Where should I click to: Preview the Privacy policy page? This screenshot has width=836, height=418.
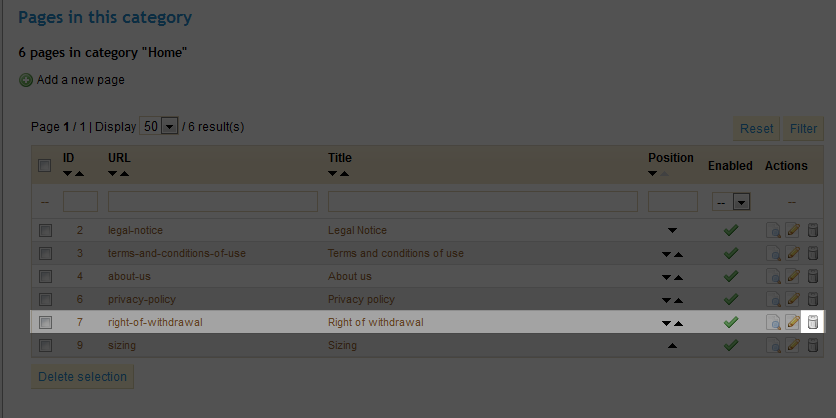pos(773,299)
